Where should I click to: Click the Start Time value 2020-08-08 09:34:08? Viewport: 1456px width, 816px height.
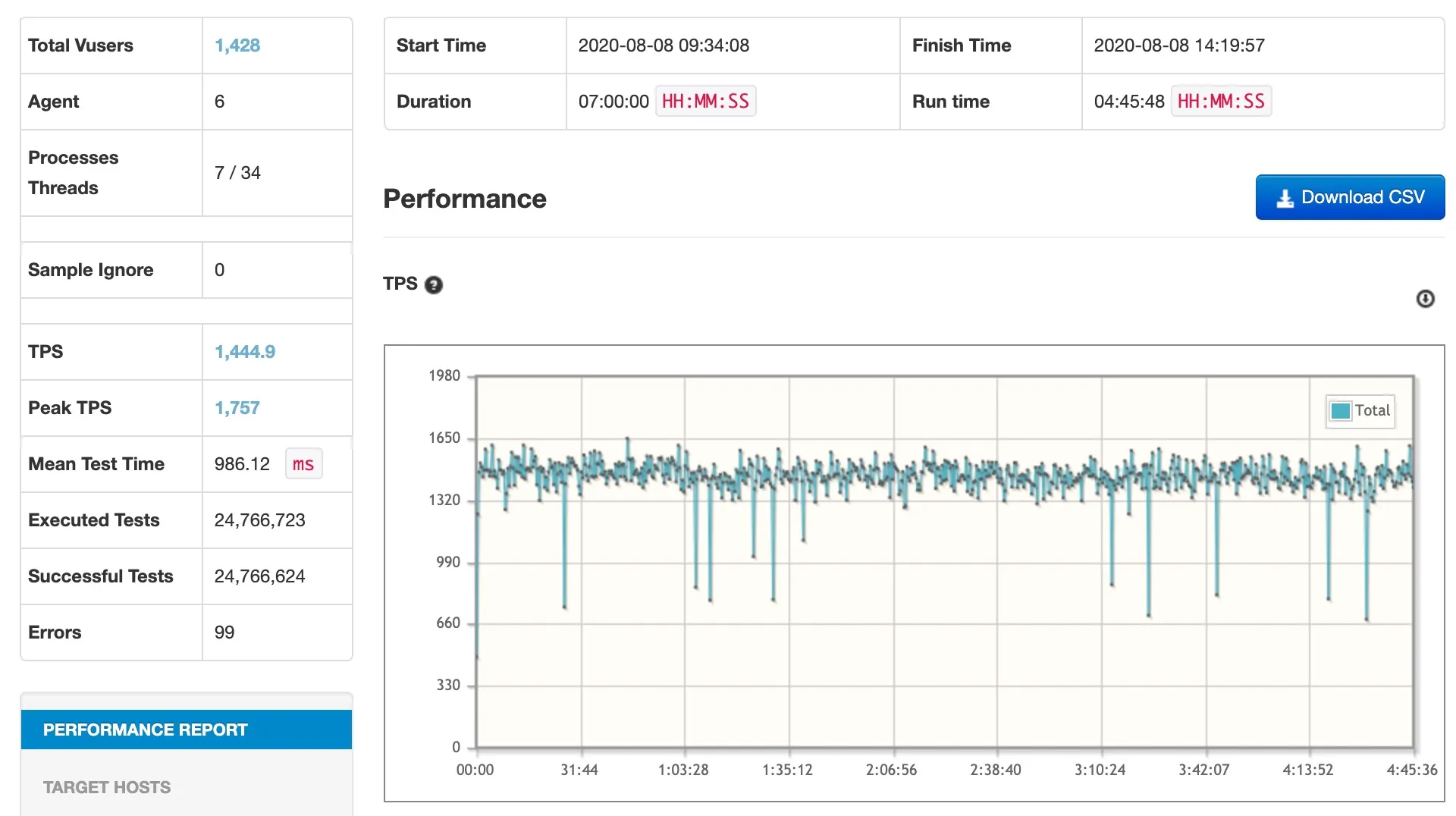664,46
